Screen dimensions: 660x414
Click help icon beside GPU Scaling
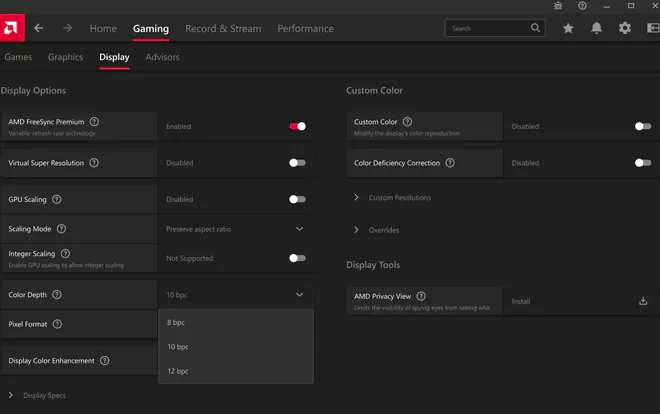tap(56, 199)
